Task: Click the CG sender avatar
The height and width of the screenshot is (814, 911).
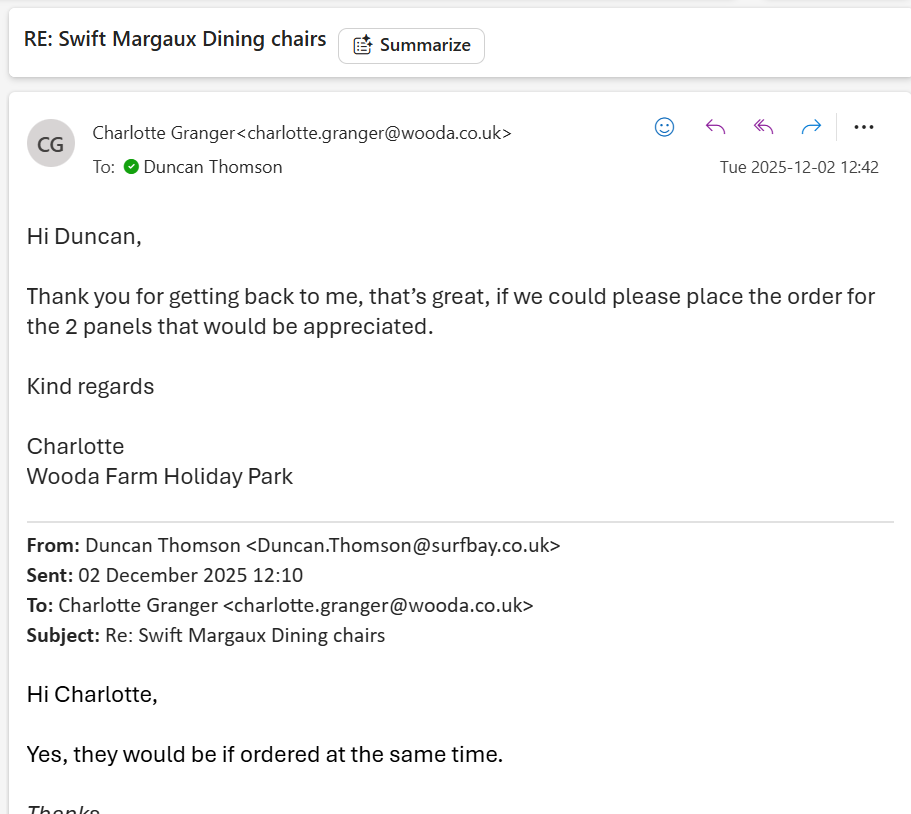Action: click(50, 143)
